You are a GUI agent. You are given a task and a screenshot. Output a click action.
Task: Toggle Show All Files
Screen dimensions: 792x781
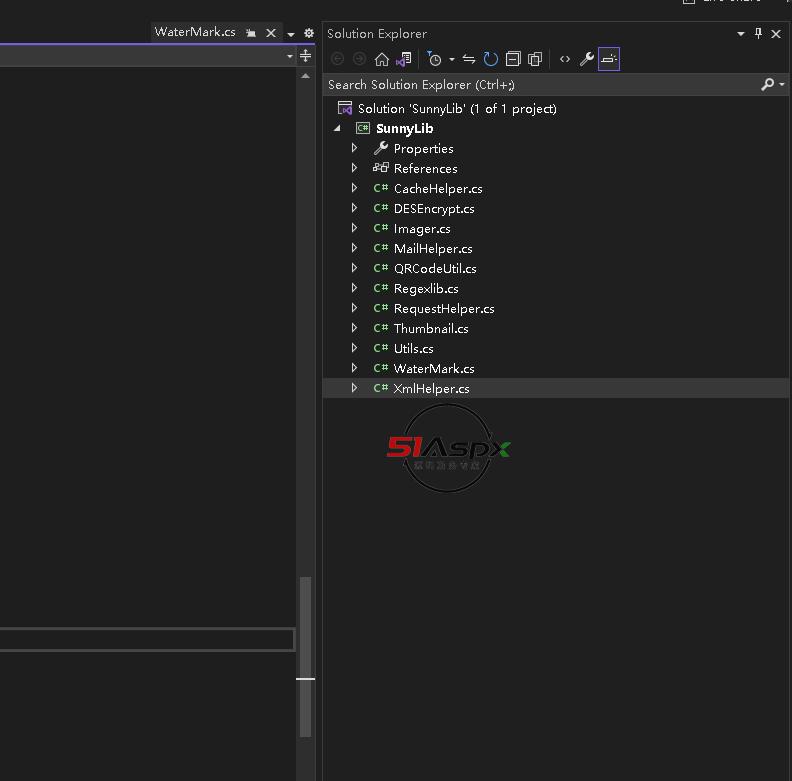coord(534,59)
